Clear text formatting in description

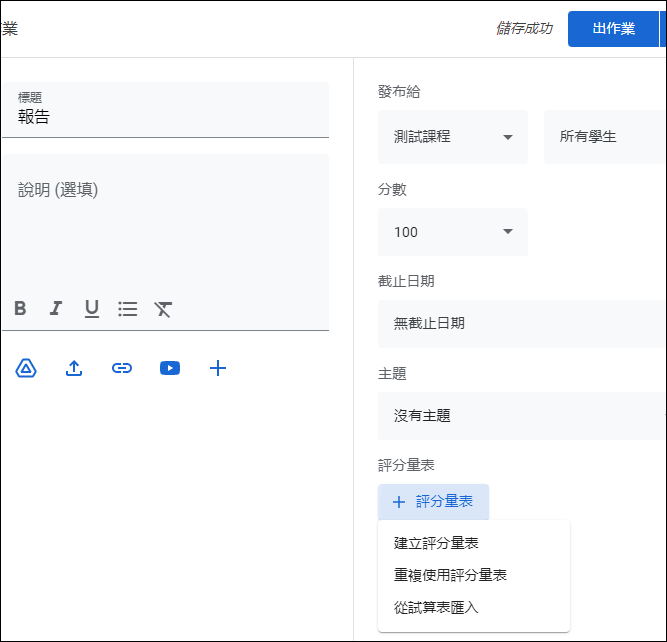[163, 309]
